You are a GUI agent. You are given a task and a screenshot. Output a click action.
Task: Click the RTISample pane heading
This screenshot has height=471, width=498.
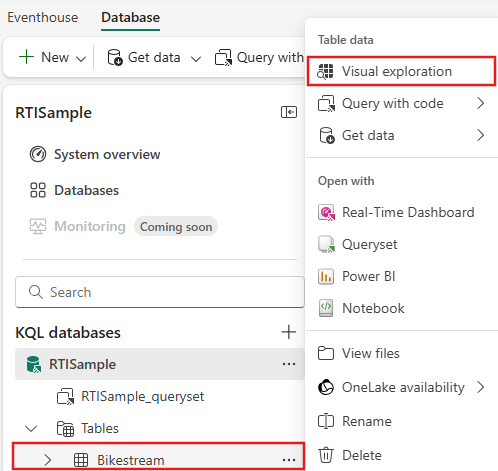[x=53, y=113]
